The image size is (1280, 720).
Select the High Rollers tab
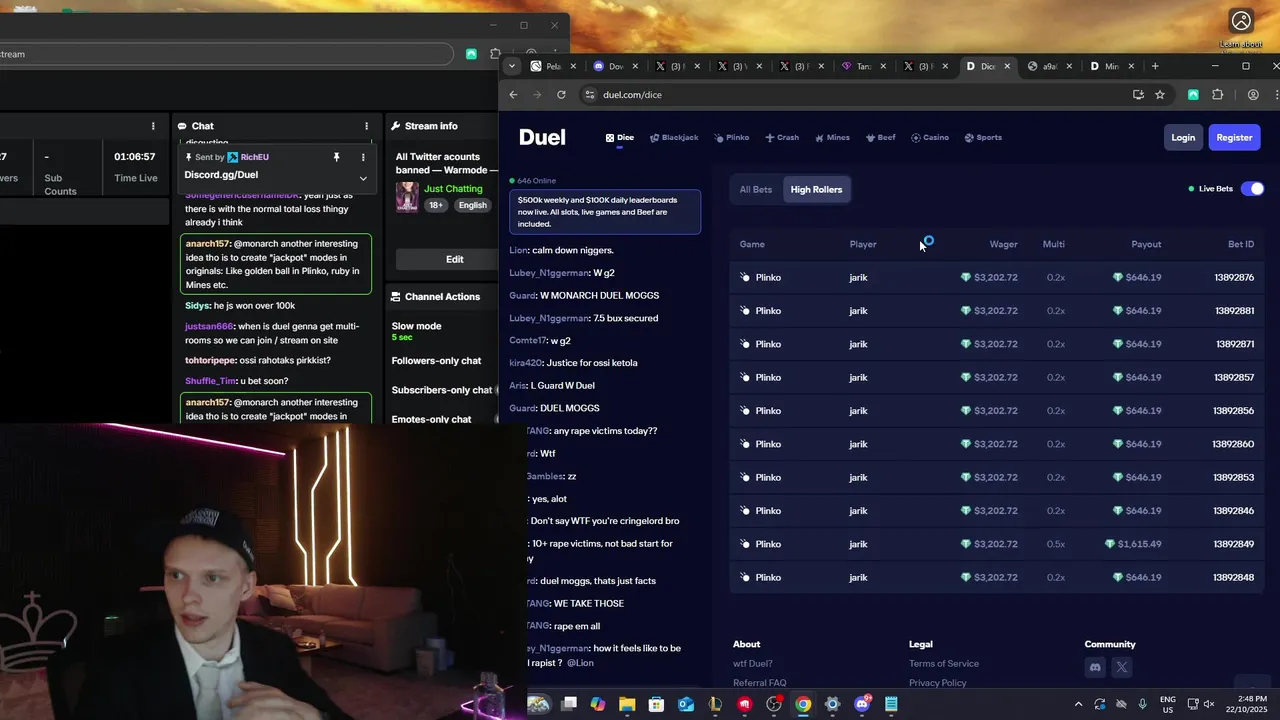click(816, 189)
